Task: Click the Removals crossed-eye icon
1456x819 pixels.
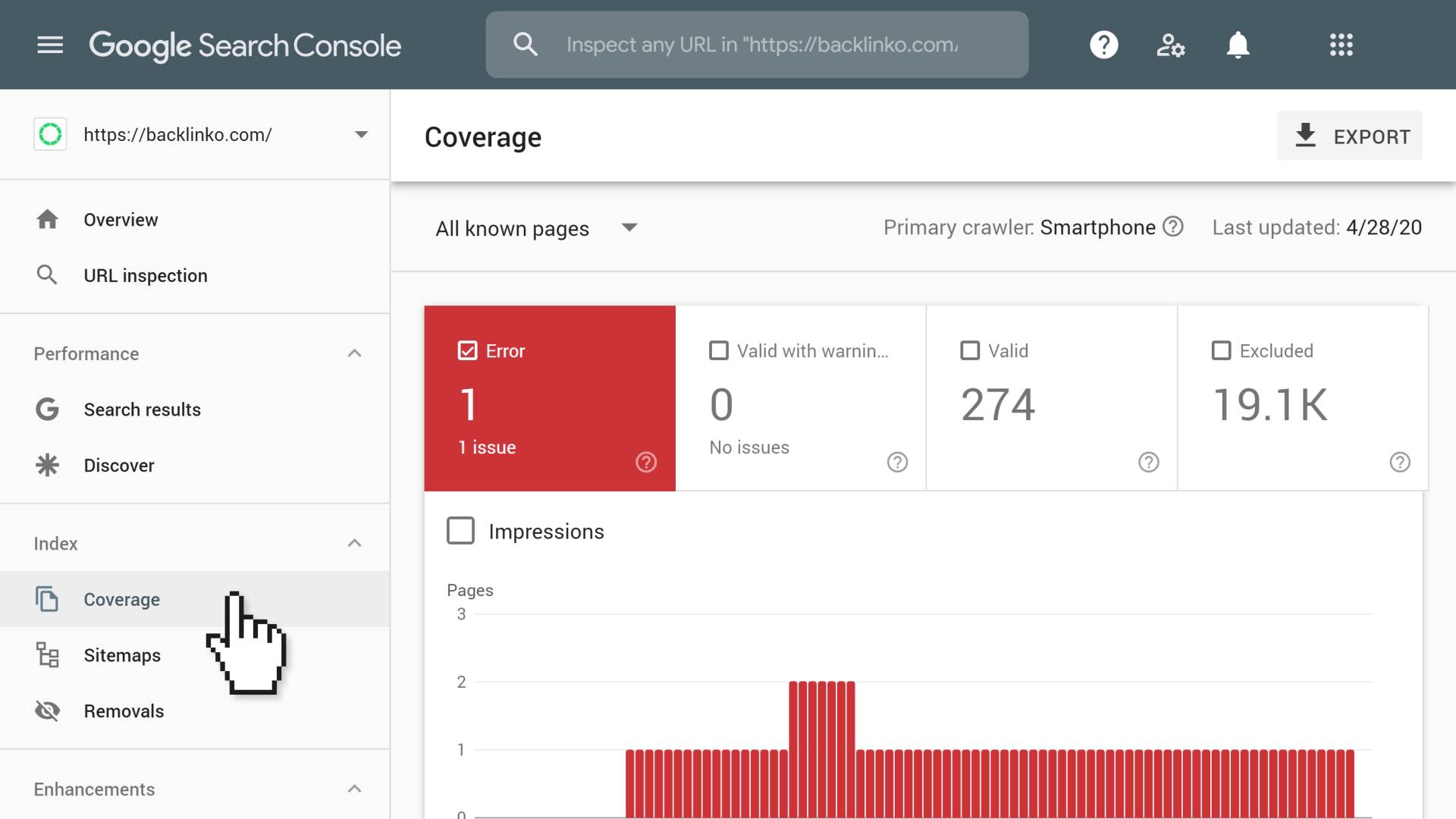Action: click(x=47, y=711)
